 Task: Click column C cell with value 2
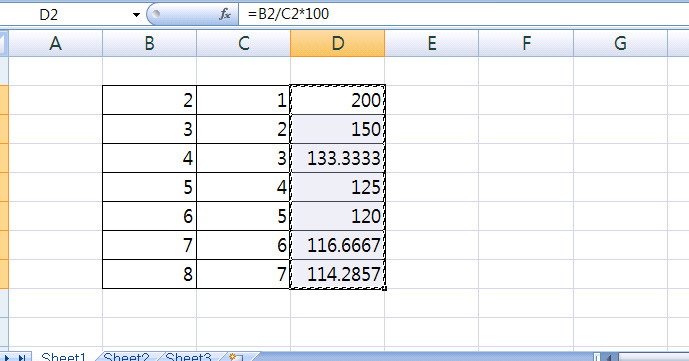(x=243, y=129)
